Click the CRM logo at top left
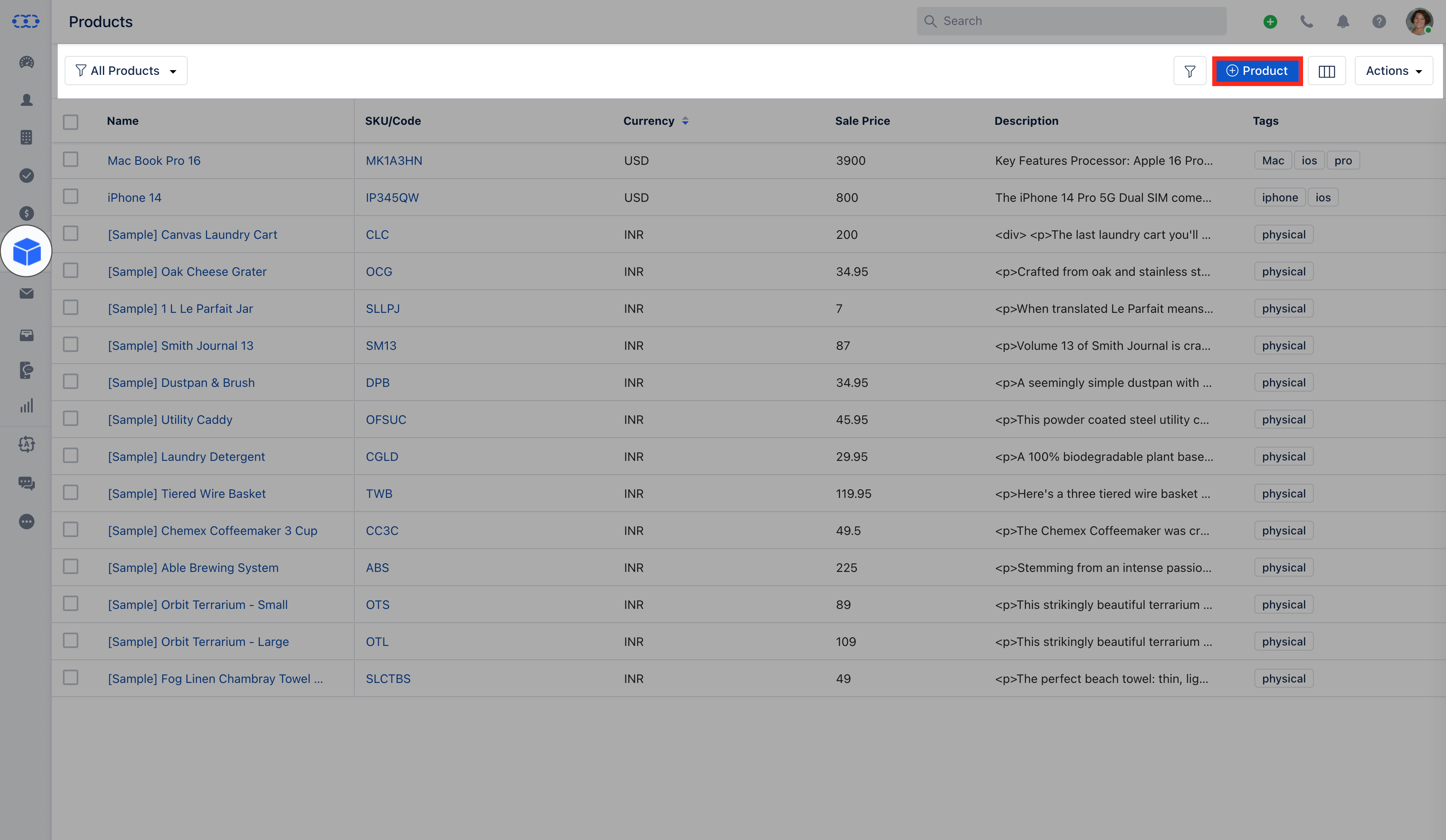Image resolution: width=1446 pixels, height=840 pixels. pos(26,21)
